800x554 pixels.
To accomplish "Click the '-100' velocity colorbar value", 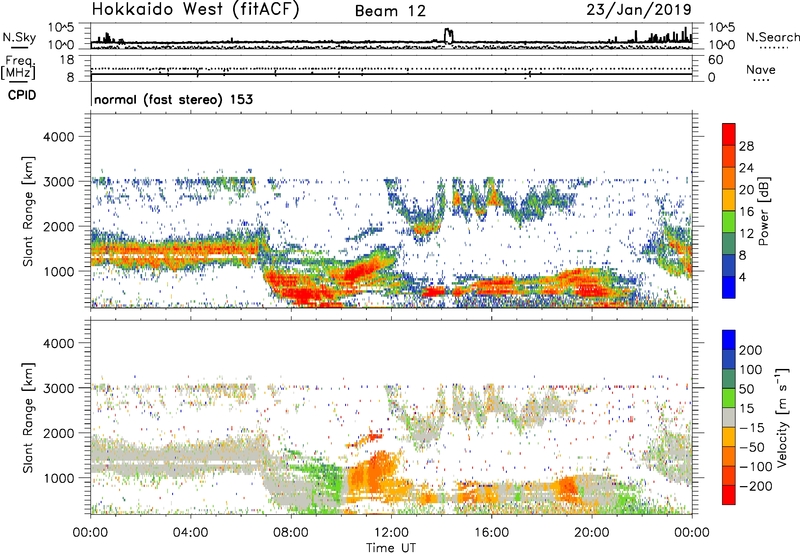I will (755, 467).
